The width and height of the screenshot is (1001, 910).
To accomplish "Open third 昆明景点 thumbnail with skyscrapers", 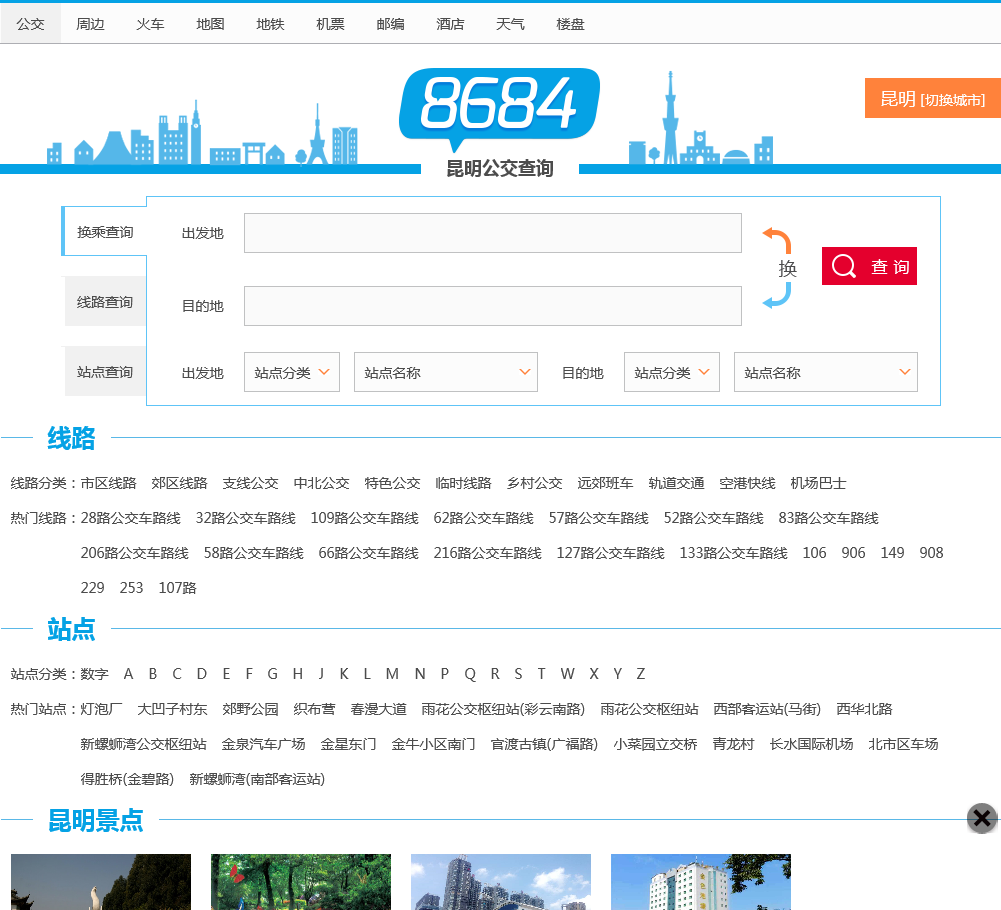I will pyautogui.click(x=500, y=882).
